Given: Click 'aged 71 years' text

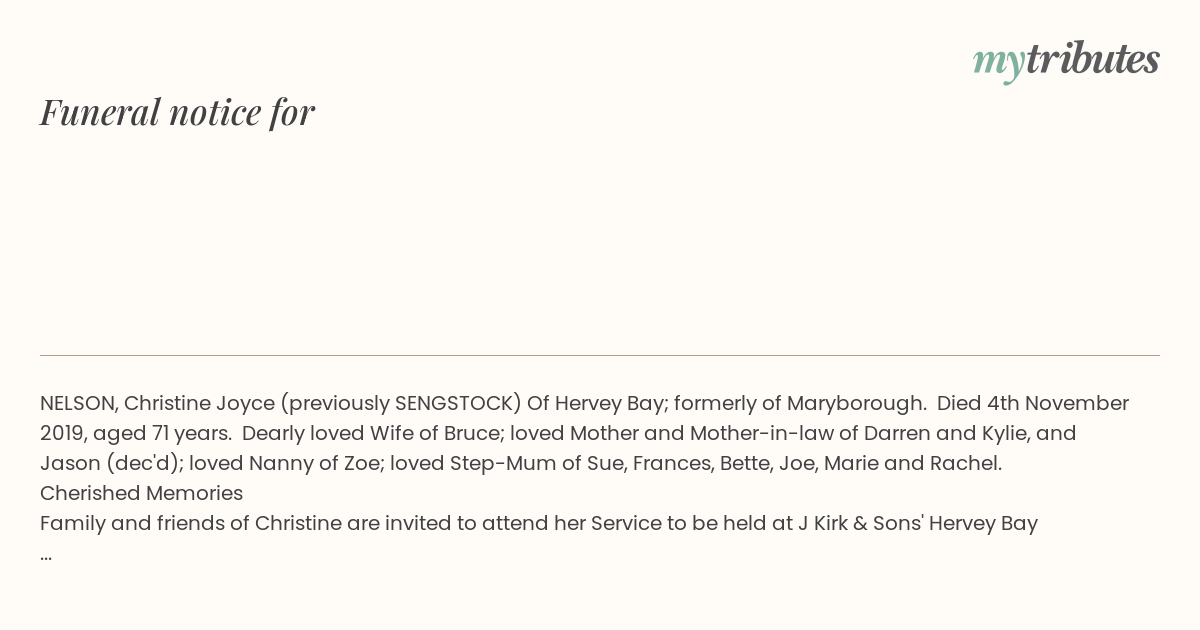Looking at the screenshot, I should point(162,434).
